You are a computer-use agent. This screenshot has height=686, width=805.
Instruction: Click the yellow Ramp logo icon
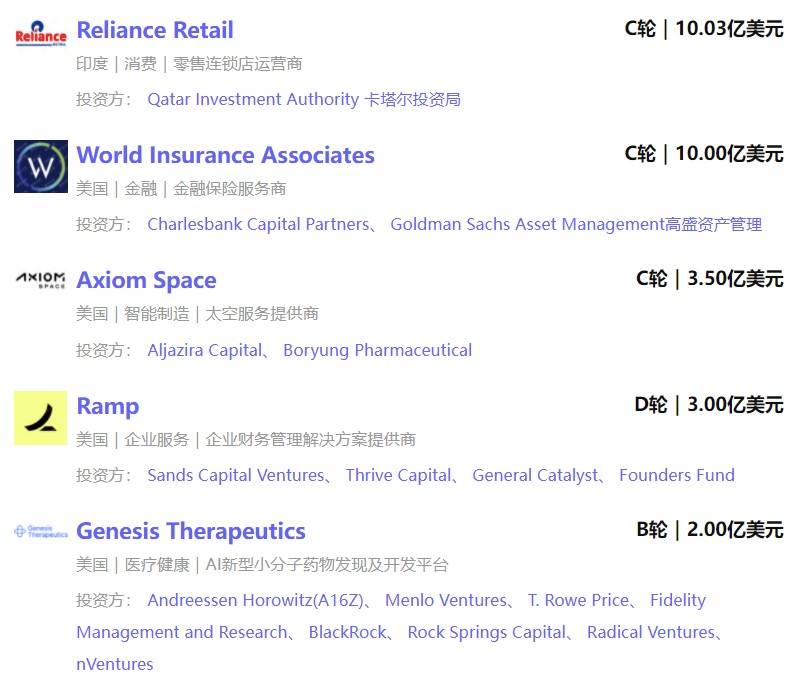[41, 417]
